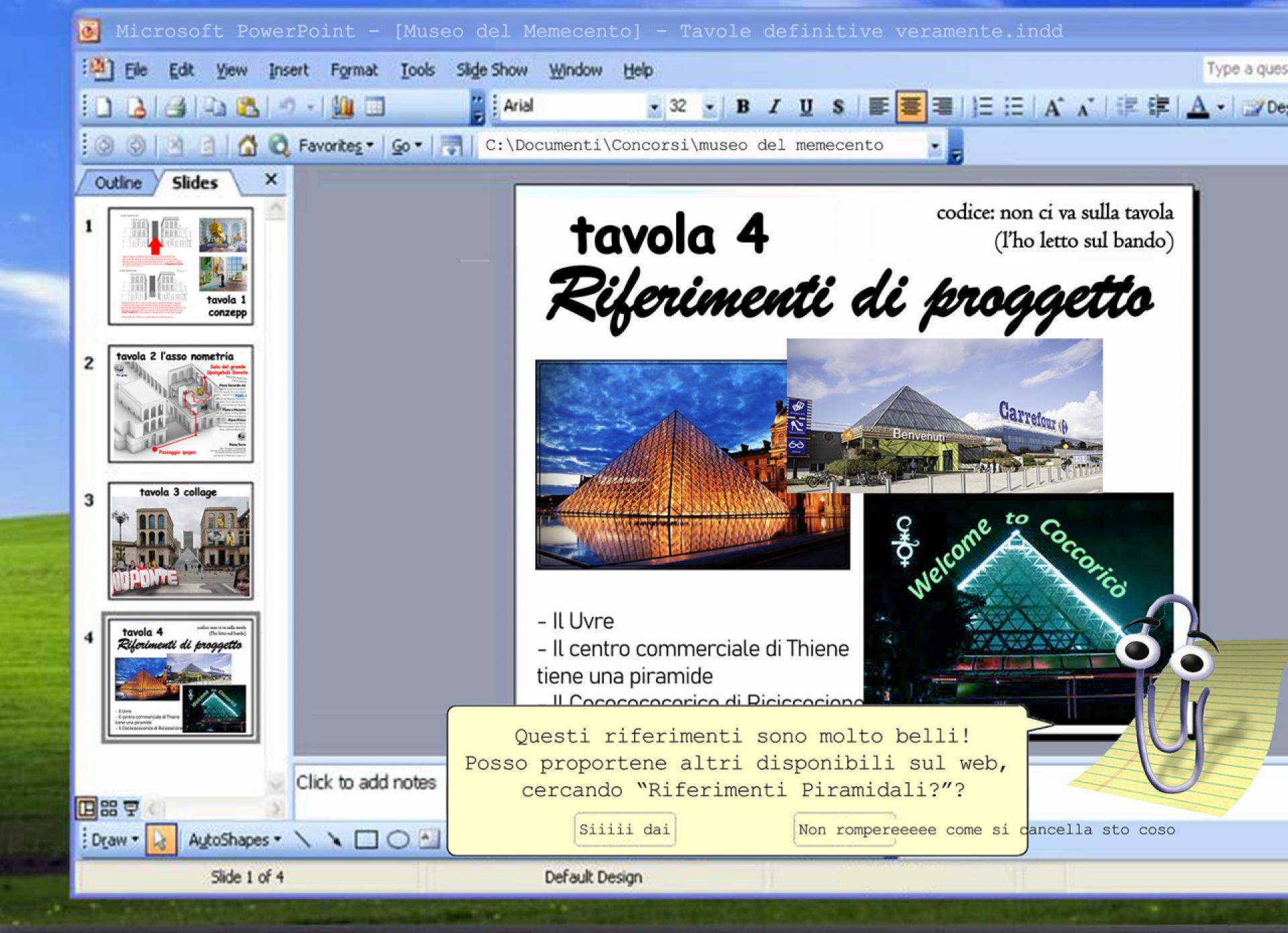
Task: Start slide show from view icons
Action: [131, 808]
